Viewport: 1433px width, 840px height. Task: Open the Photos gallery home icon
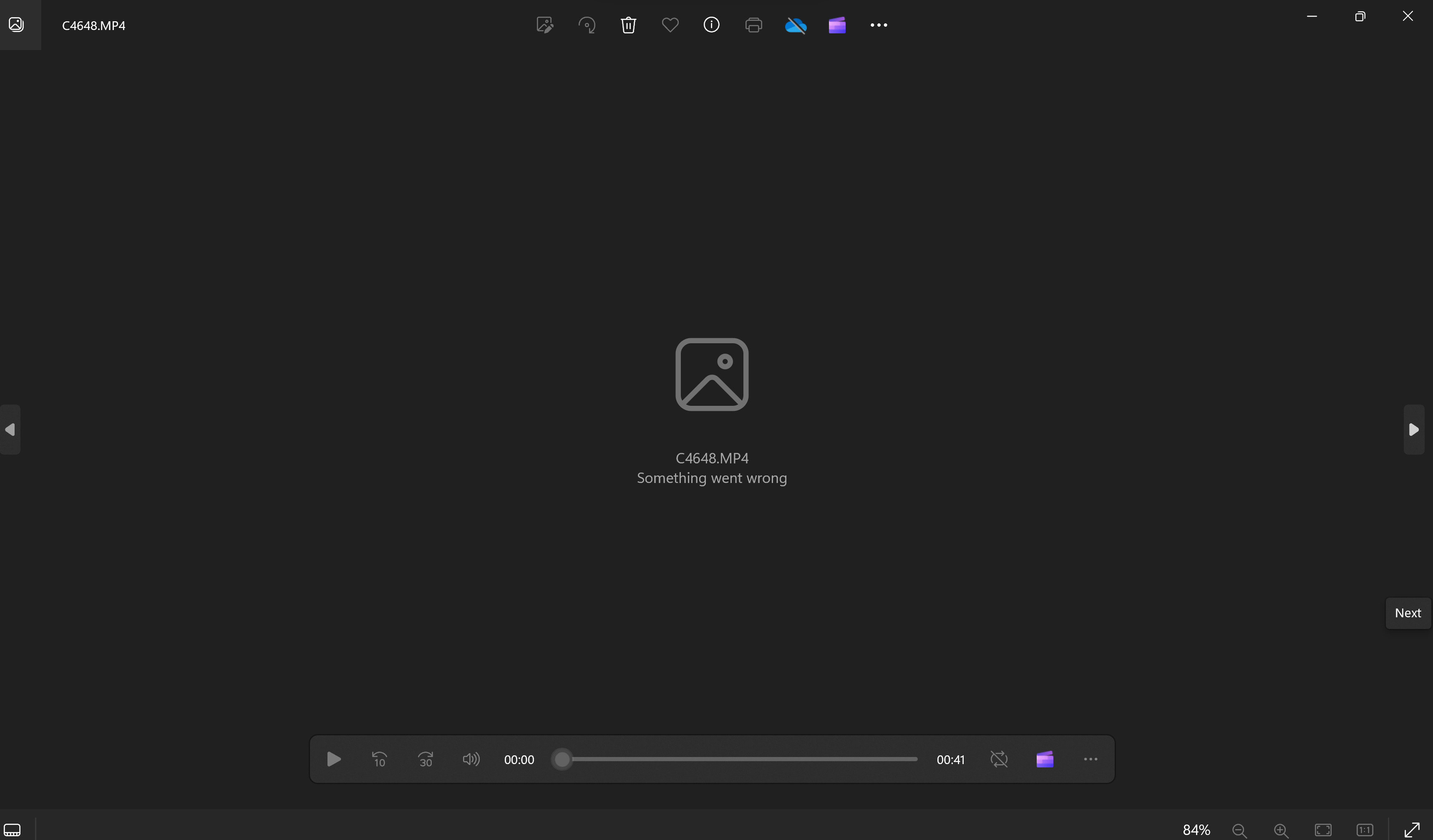[17, 25]
